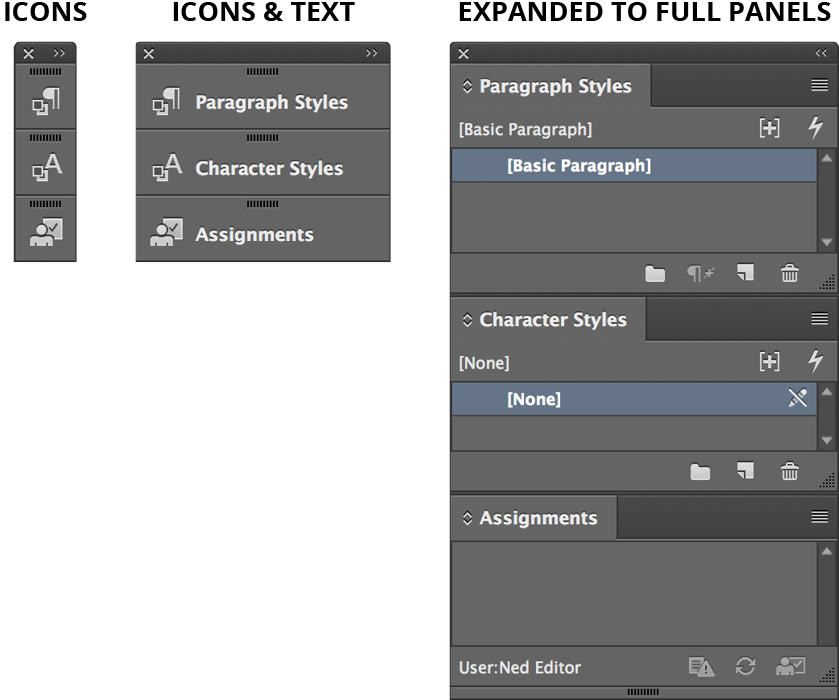The height and width of the screenshot is (700, 839).
Task: Update content with the refresh icon in Assignments
Action: [x=745, y=667]
